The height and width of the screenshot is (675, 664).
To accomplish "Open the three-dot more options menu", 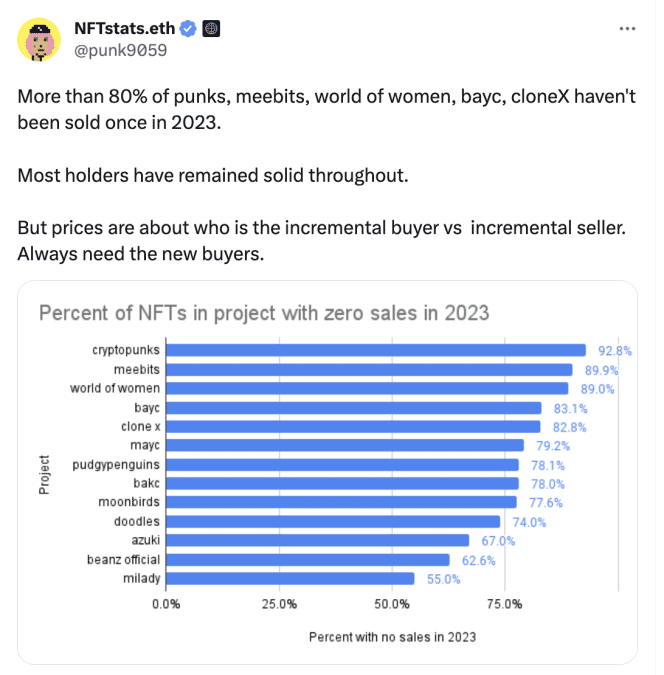I will (627, 28).
